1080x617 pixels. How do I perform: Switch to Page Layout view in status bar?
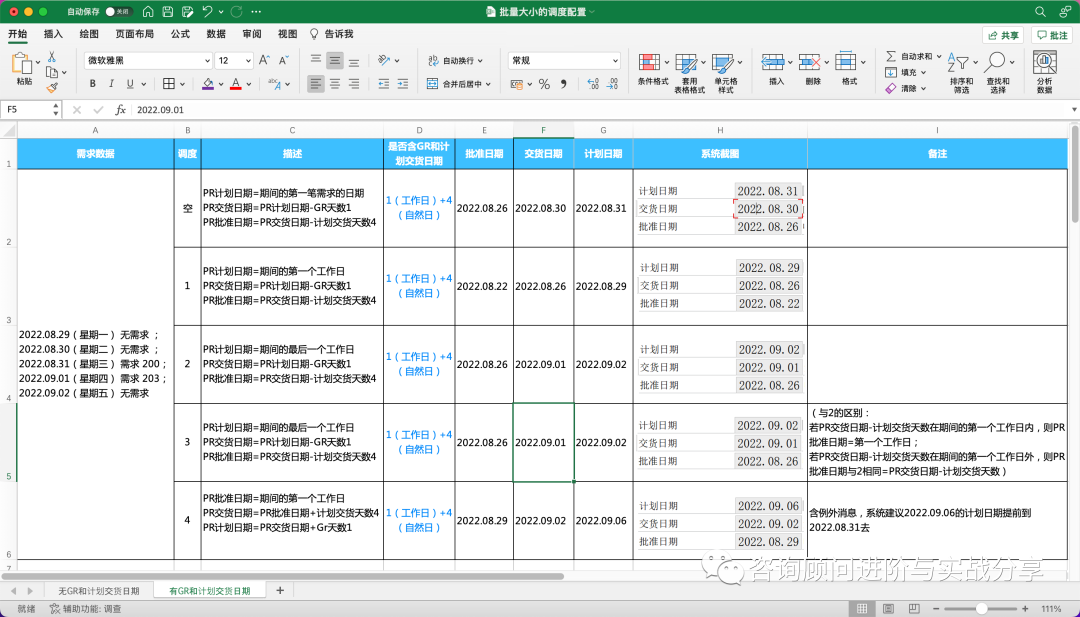point(889,609)
